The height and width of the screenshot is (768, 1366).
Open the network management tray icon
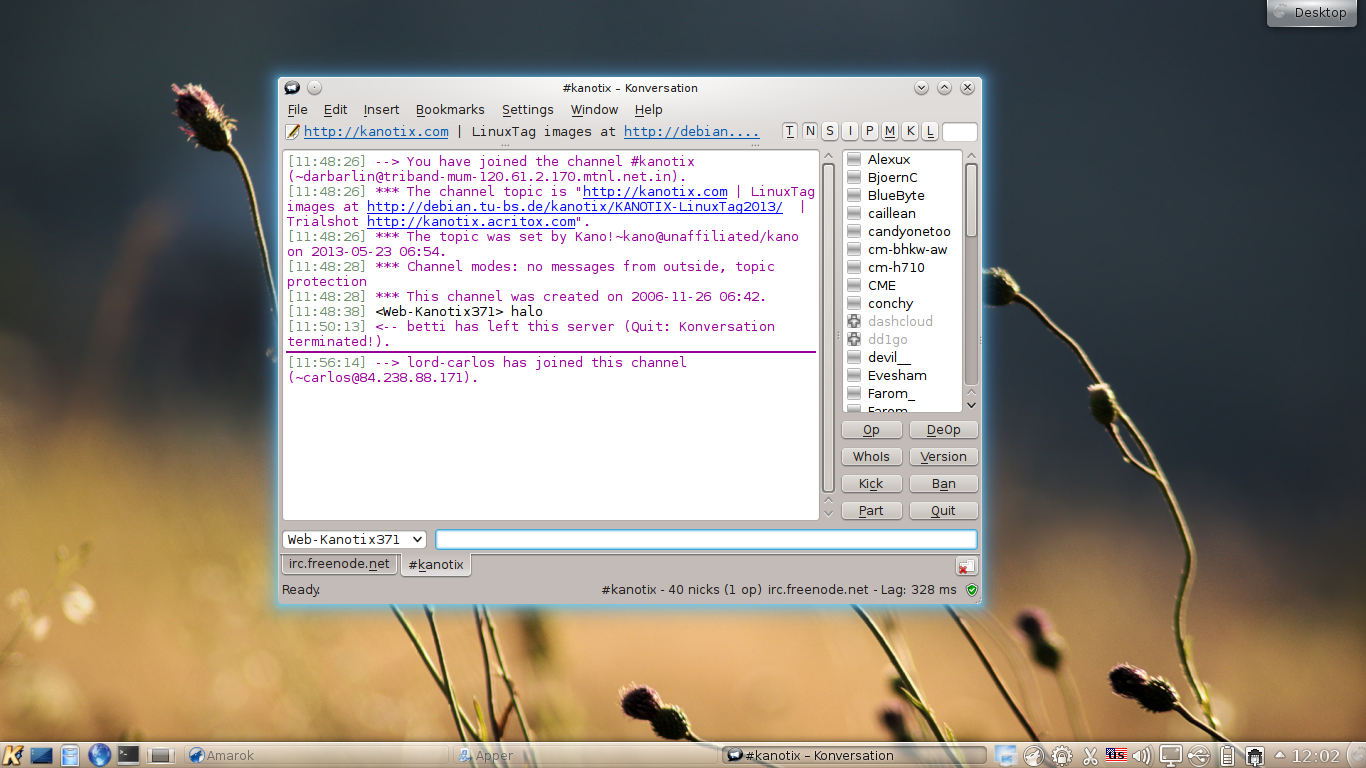[1254, 756]
